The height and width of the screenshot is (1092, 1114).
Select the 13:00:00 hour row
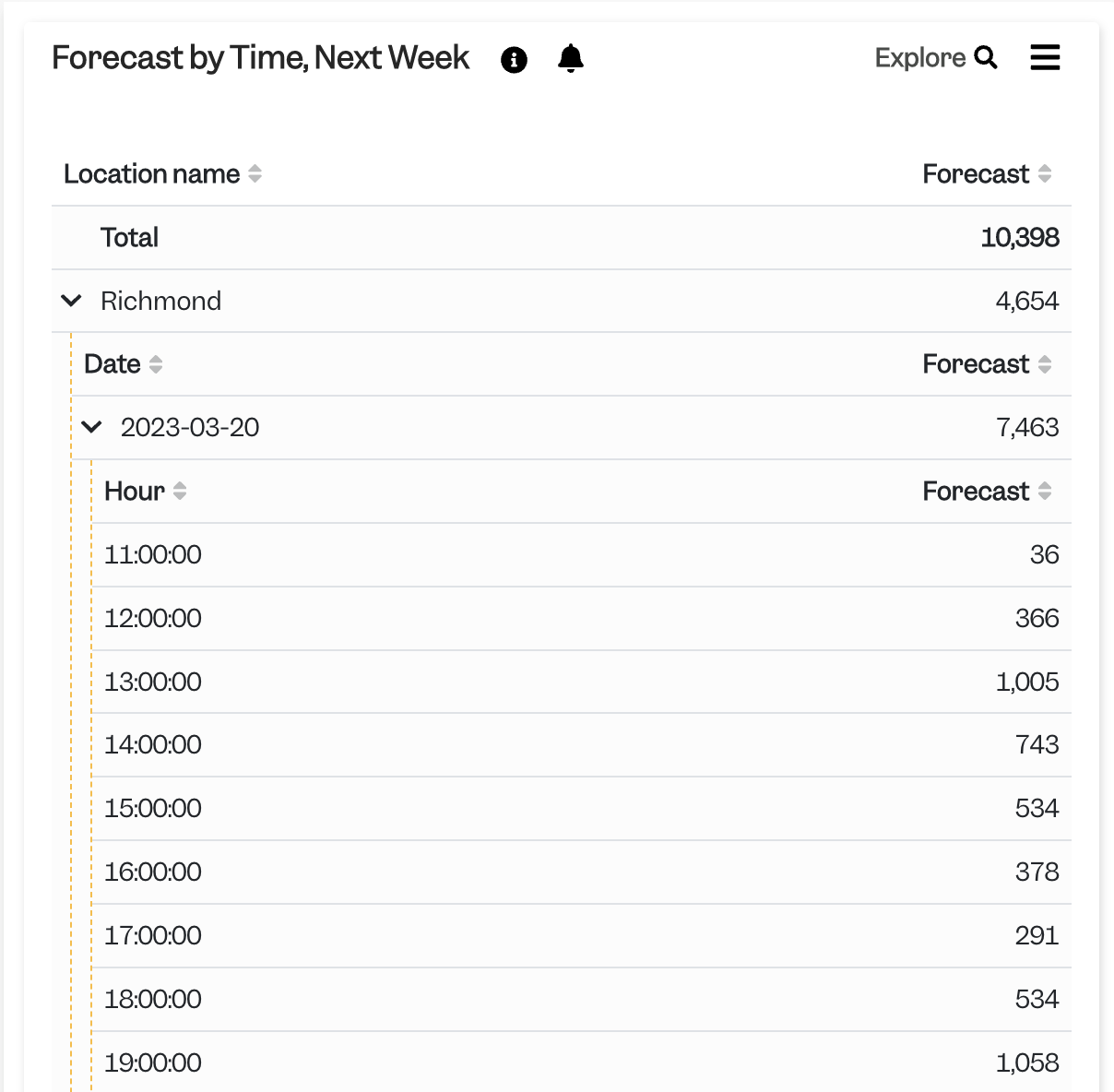(581, 682)
